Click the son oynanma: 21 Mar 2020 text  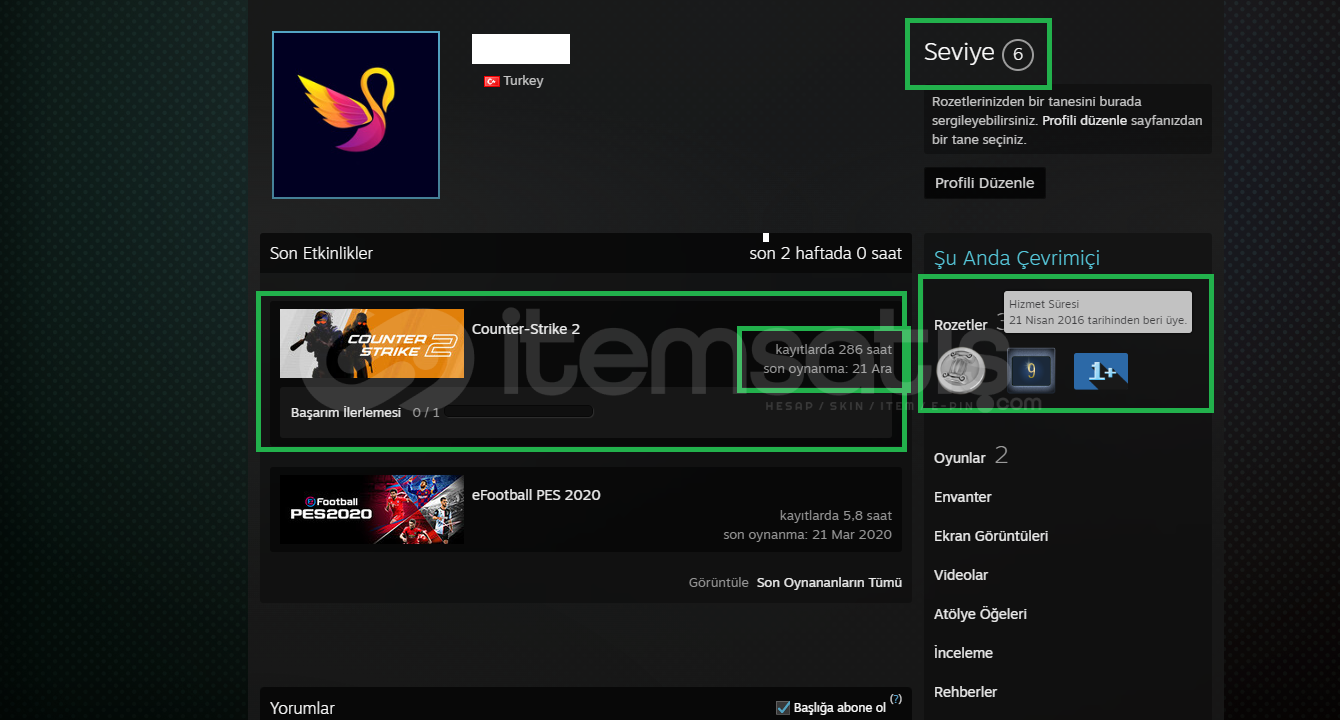(808, 535)
